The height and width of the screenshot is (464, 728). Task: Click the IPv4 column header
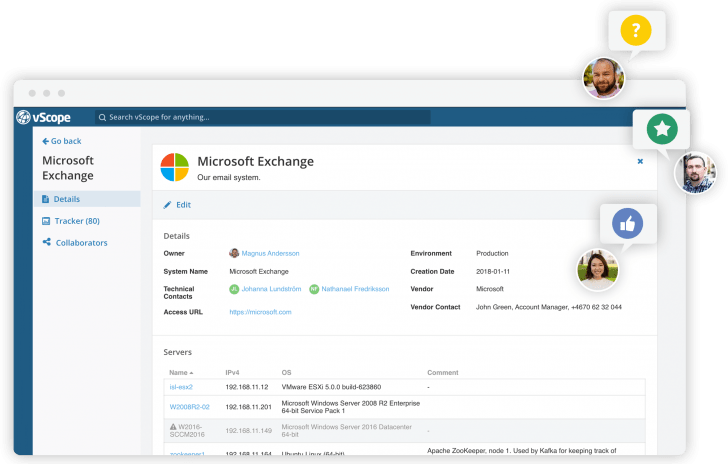232,373
